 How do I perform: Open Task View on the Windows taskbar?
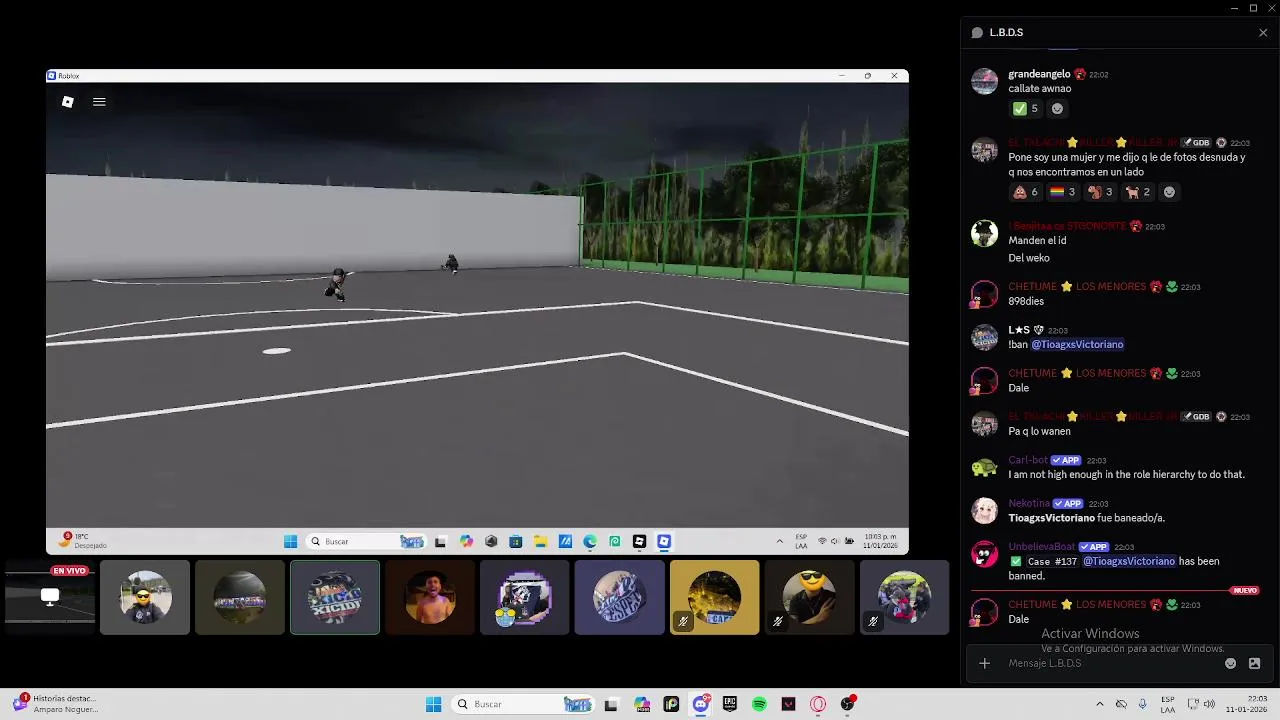611,704
